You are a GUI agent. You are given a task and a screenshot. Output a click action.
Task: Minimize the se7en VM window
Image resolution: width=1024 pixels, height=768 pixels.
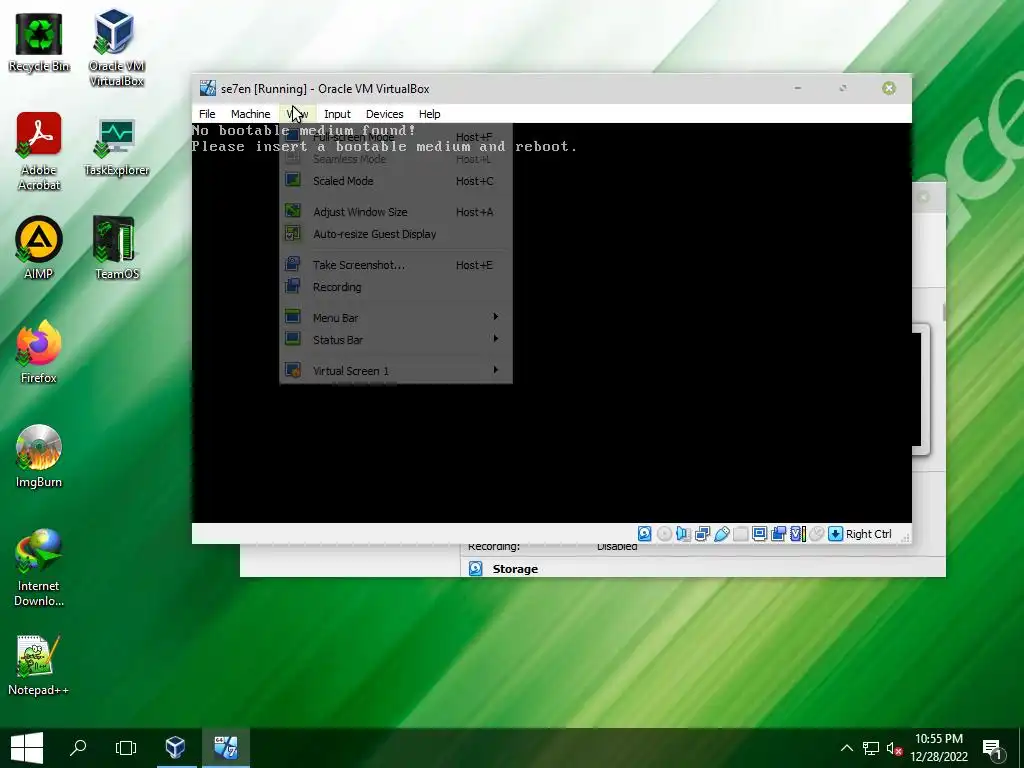797,88
